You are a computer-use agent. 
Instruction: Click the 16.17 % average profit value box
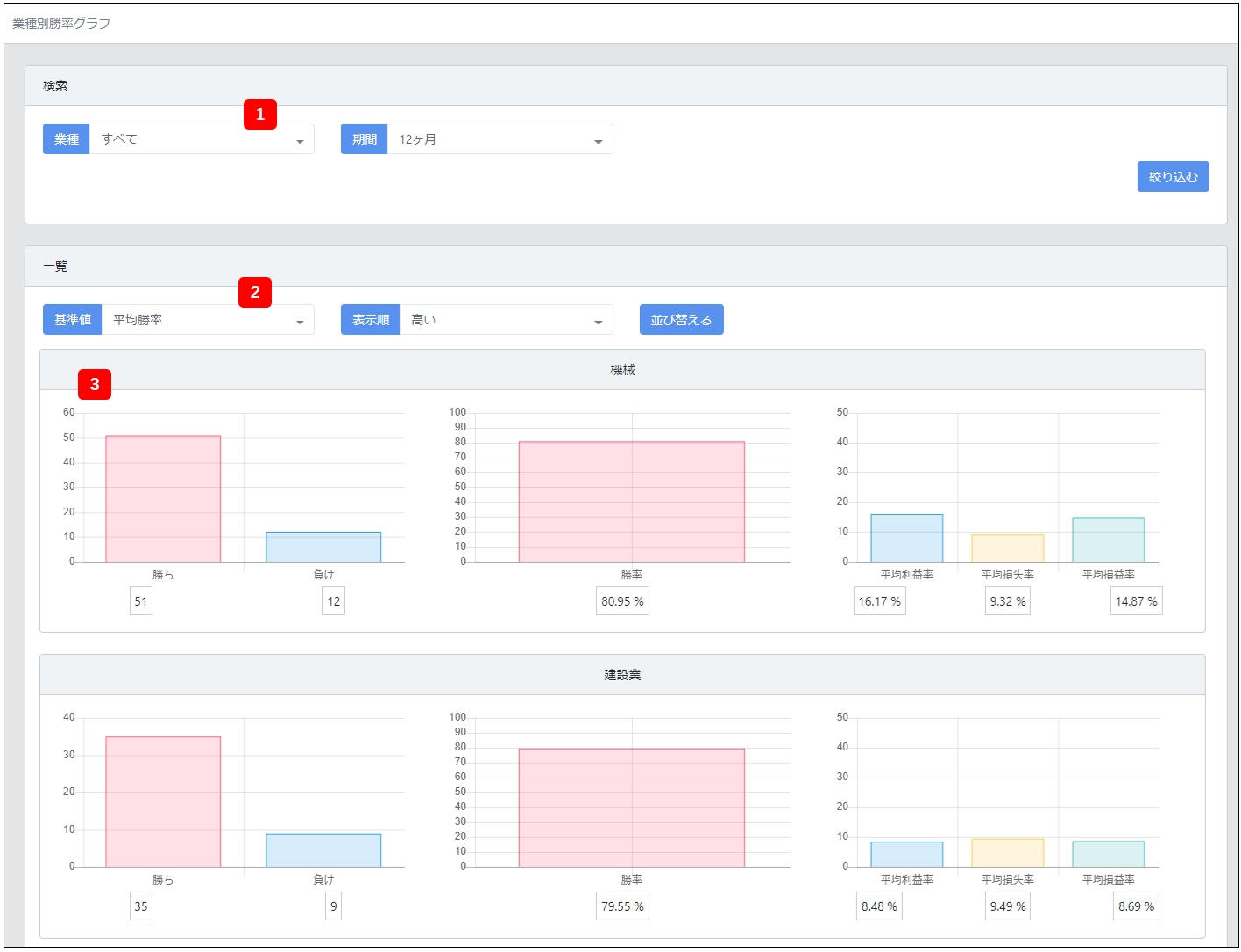click(x=879, y=601)
